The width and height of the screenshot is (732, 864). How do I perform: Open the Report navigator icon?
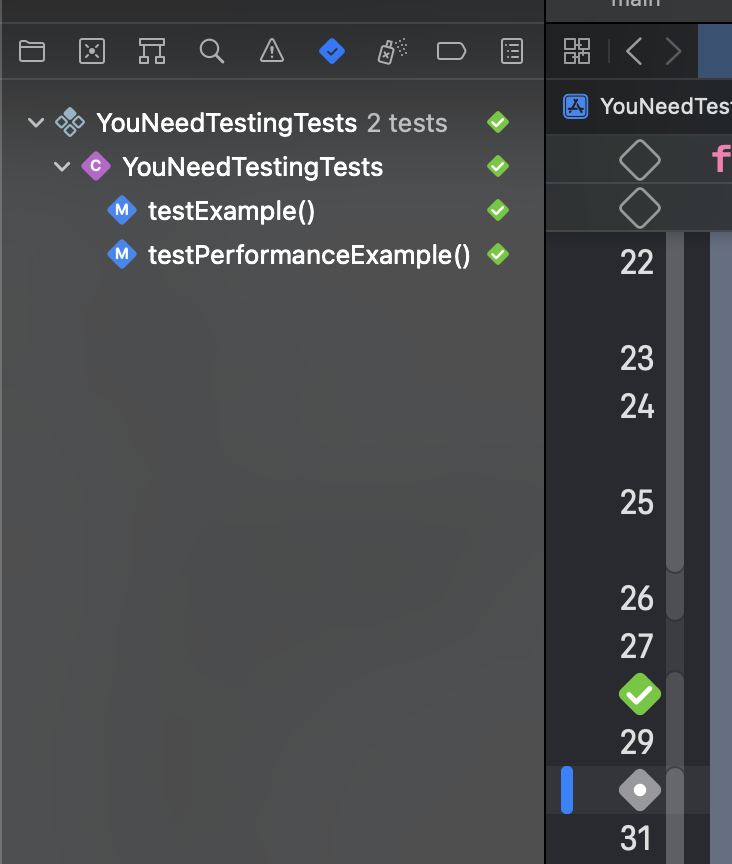pyautogui.click(x=512, y=51)
